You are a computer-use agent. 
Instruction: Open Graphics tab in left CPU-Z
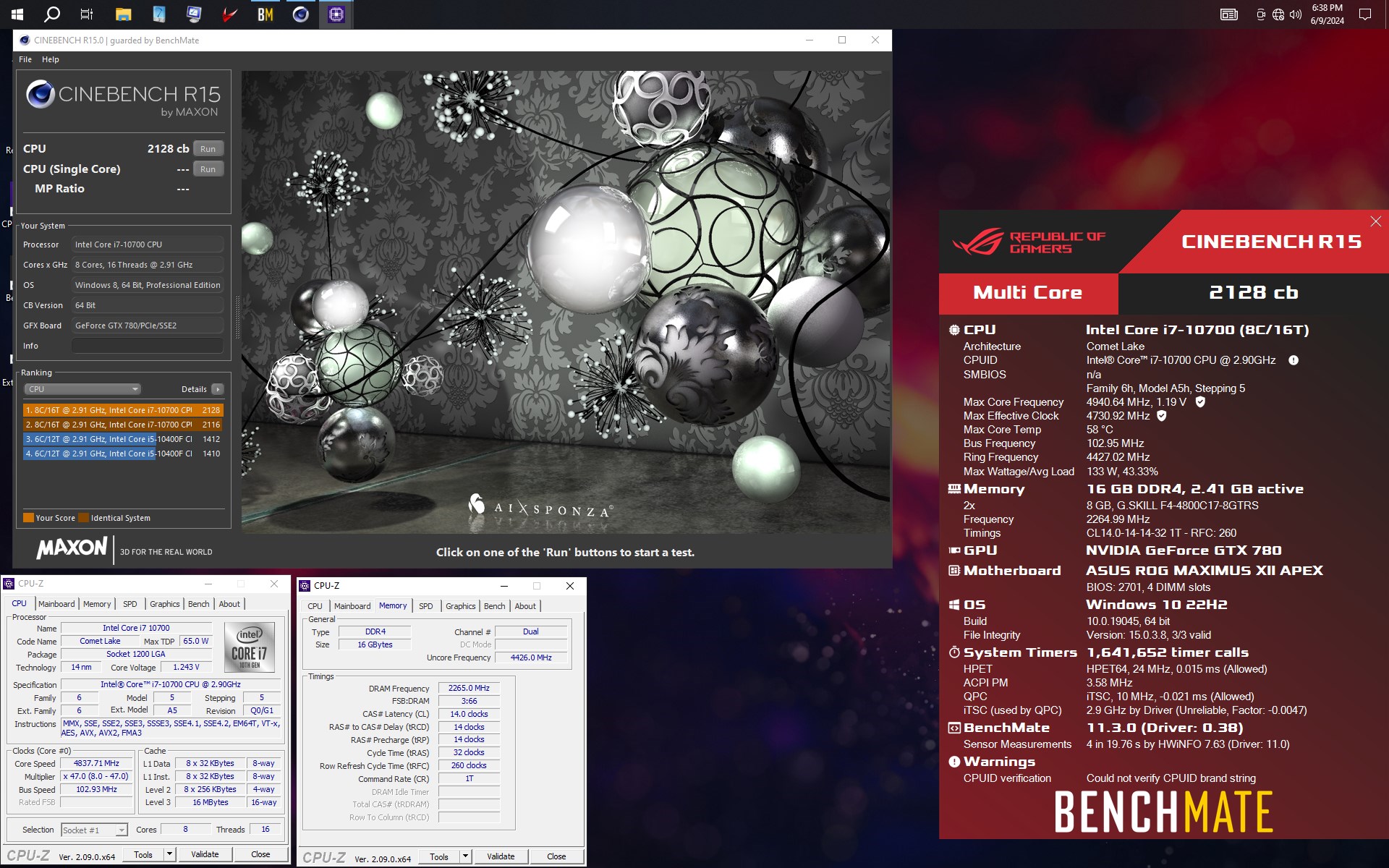click(x=165, y=604)
